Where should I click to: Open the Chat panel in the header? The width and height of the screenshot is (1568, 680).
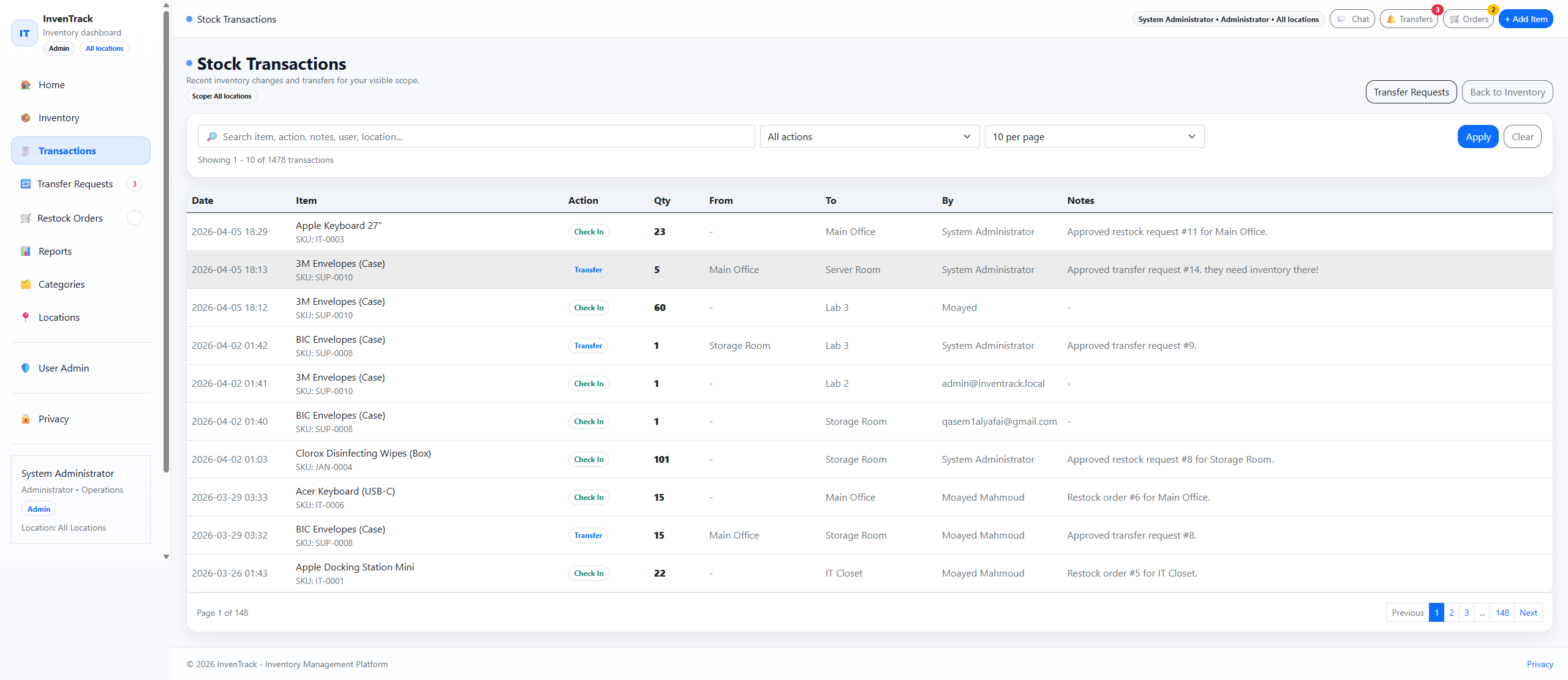point(1352,18)
